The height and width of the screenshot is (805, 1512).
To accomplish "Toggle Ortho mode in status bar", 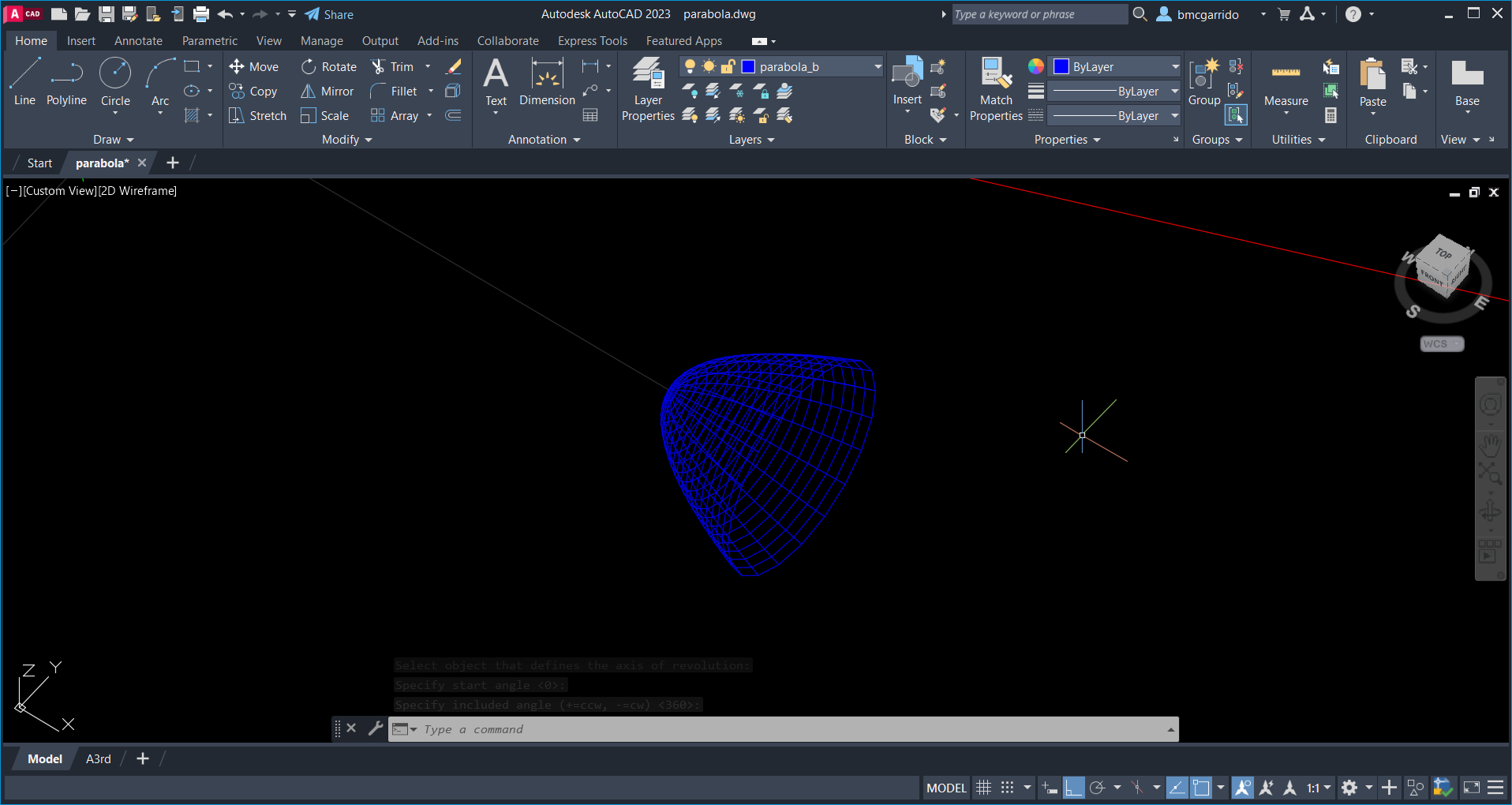I will point(1073,788).
